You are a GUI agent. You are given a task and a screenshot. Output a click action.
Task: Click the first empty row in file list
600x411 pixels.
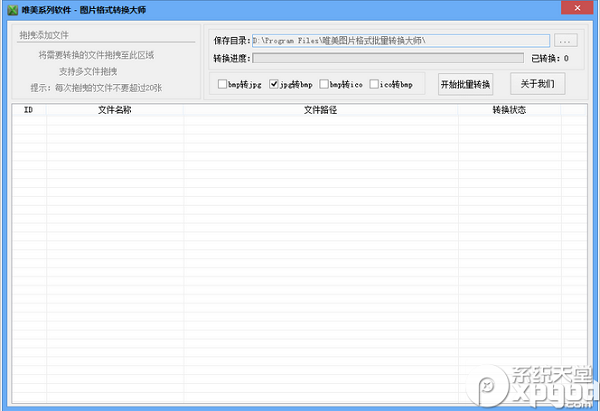[x=300, y=122]
